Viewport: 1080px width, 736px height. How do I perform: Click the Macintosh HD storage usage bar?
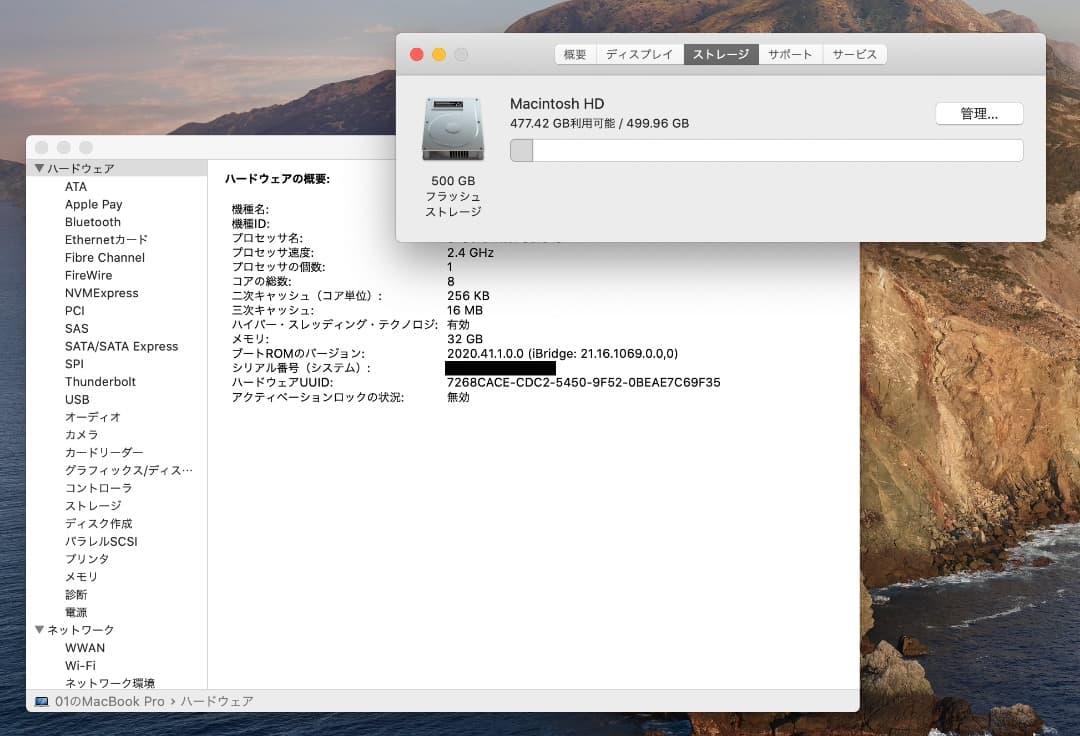coord(766,149)
